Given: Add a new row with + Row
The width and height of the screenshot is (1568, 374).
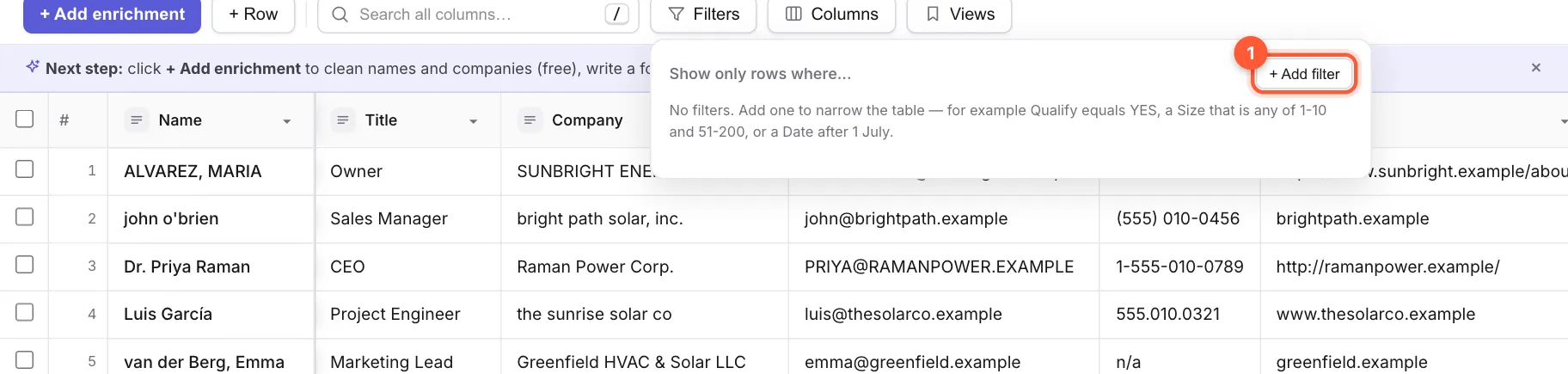Looking at the screenshot, I should tap(254, 15).
